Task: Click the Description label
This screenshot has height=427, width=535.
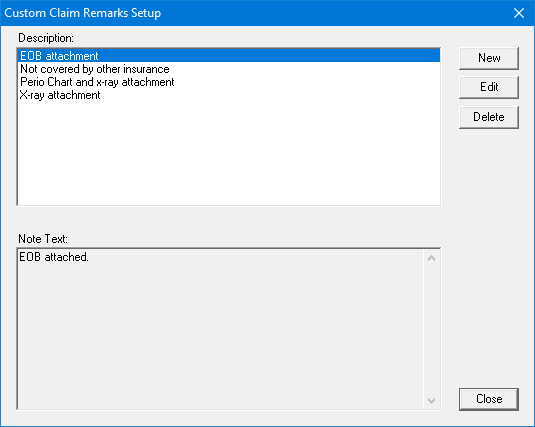Action: 46,38
